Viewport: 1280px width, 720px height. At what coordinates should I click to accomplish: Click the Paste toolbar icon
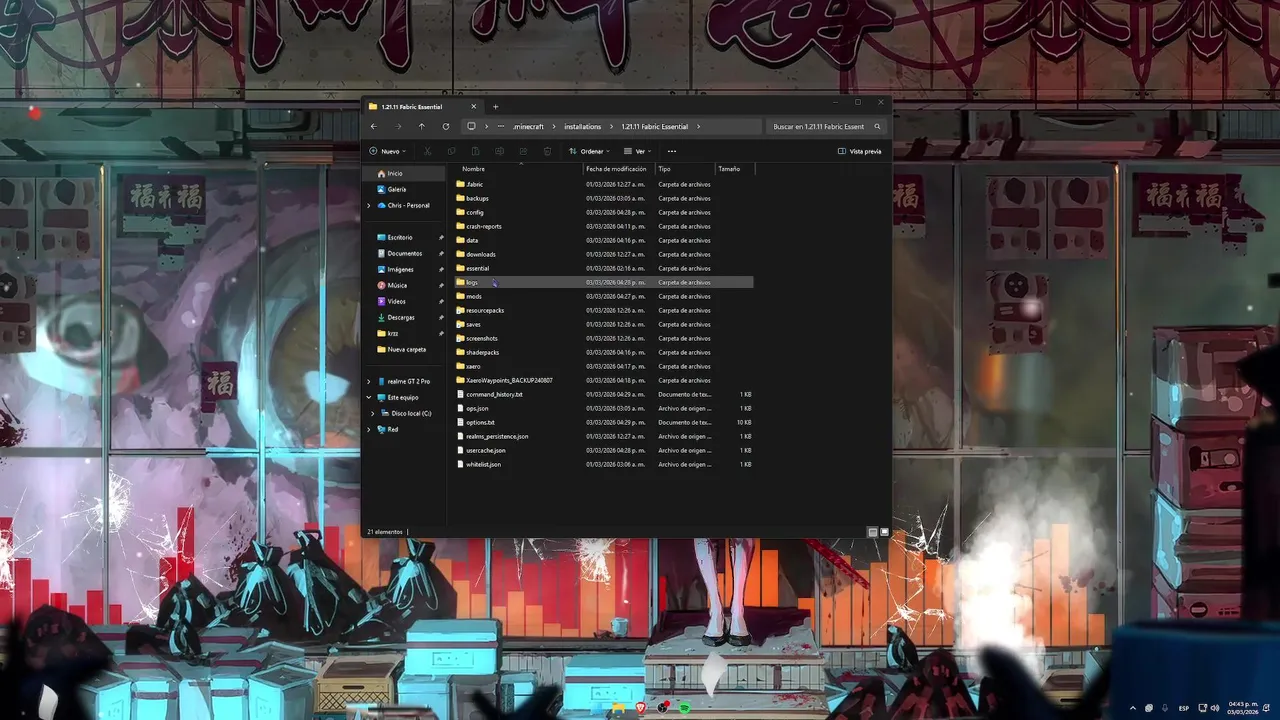[x=475, y=151]
